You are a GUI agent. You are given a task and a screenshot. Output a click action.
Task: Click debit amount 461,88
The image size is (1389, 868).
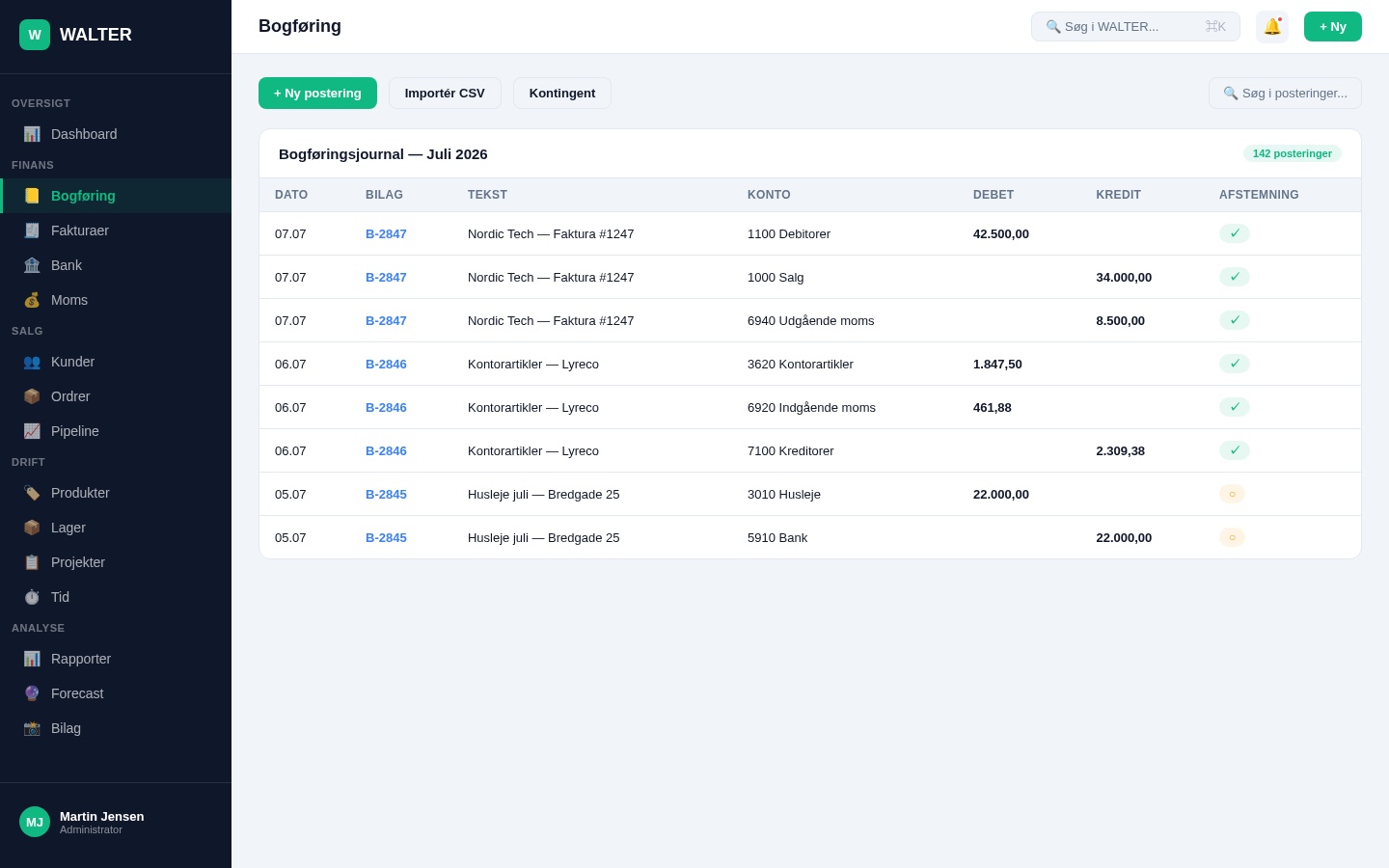993,407
